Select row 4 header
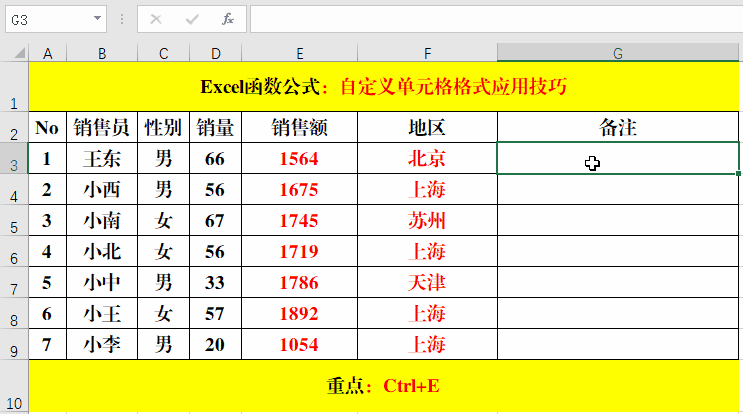The width and height of the screenshot is (743, 414). tap(14, 189)
